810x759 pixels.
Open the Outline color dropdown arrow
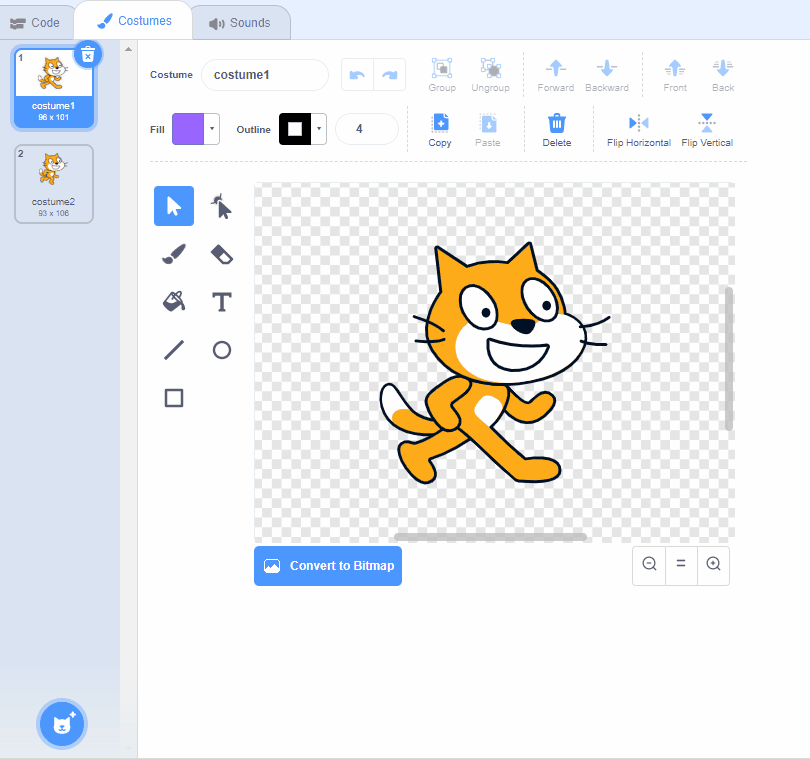pos(319,129)
